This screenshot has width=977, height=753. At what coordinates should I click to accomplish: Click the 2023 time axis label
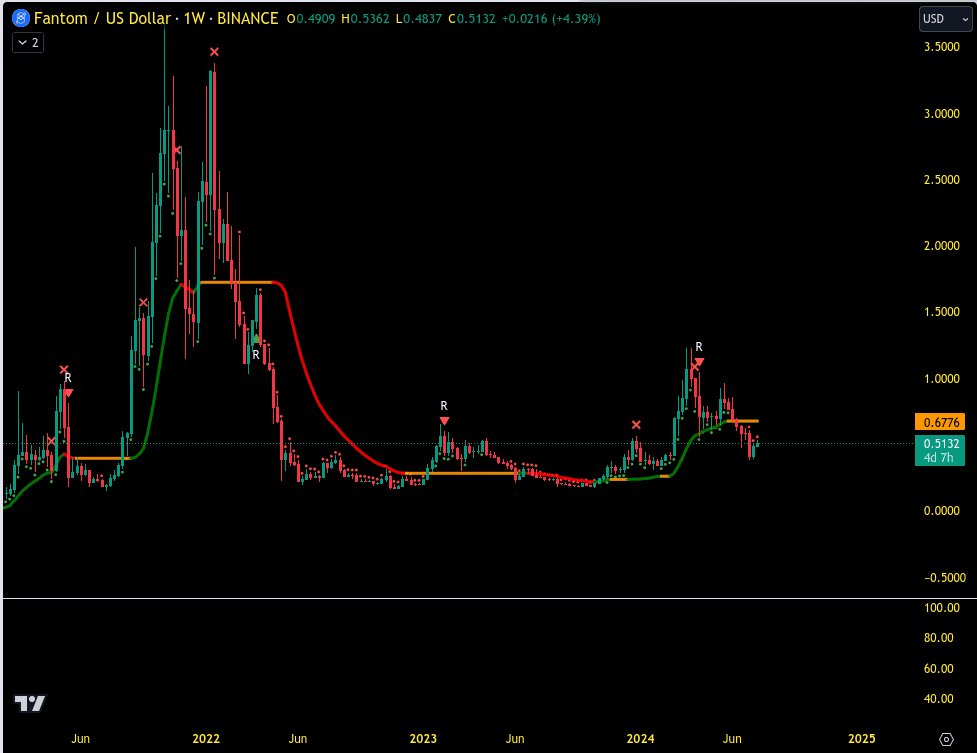[423, 739]
